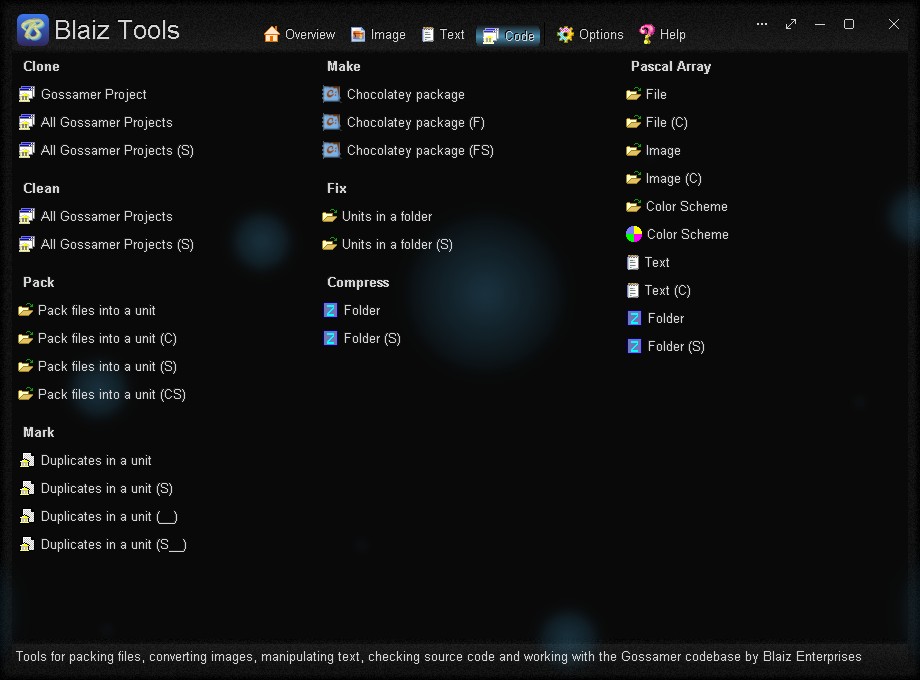This screenshot has height=680, width=920.
Task: Open the Options tab
Action: (x=590, y=35)
